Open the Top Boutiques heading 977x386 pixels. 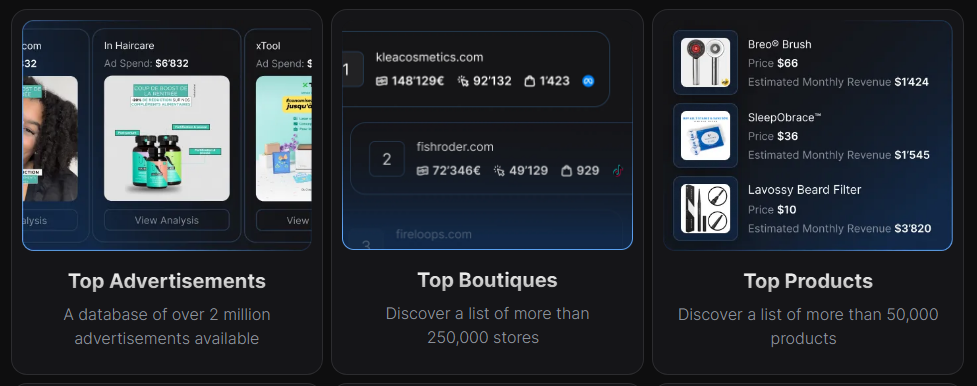click(487, 280)
